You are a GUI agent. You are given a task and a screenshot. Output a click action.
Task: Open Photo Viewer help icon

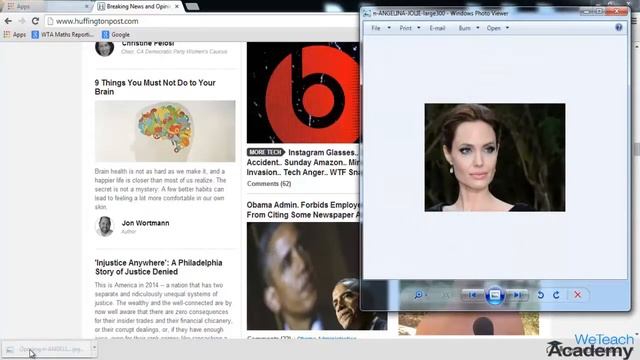coord(619,27)
